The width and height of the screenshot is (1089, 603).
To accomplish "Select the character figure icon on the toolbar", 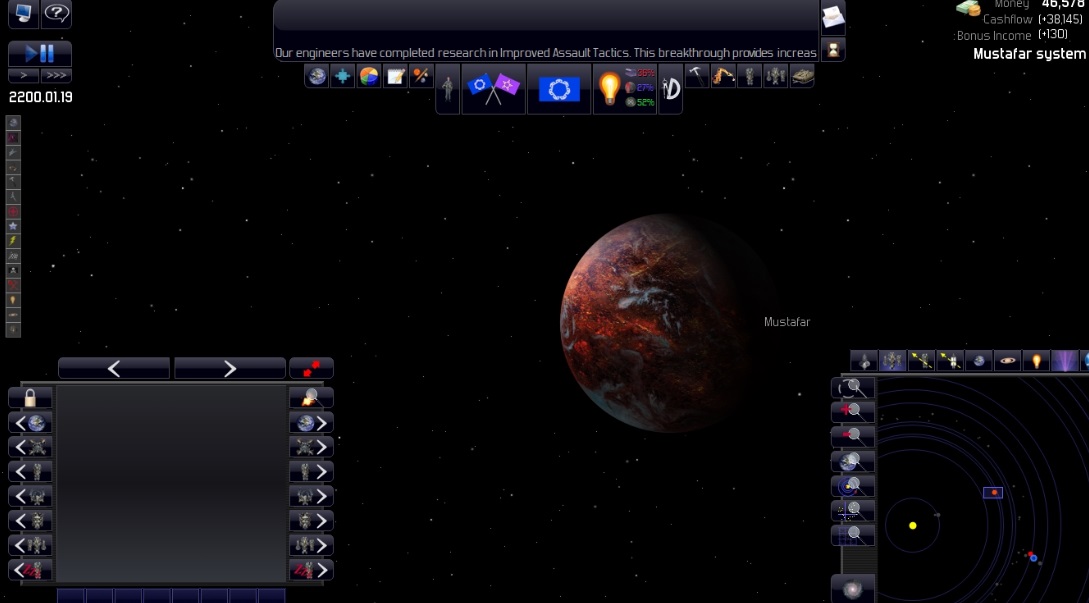I will pos(447,88).
